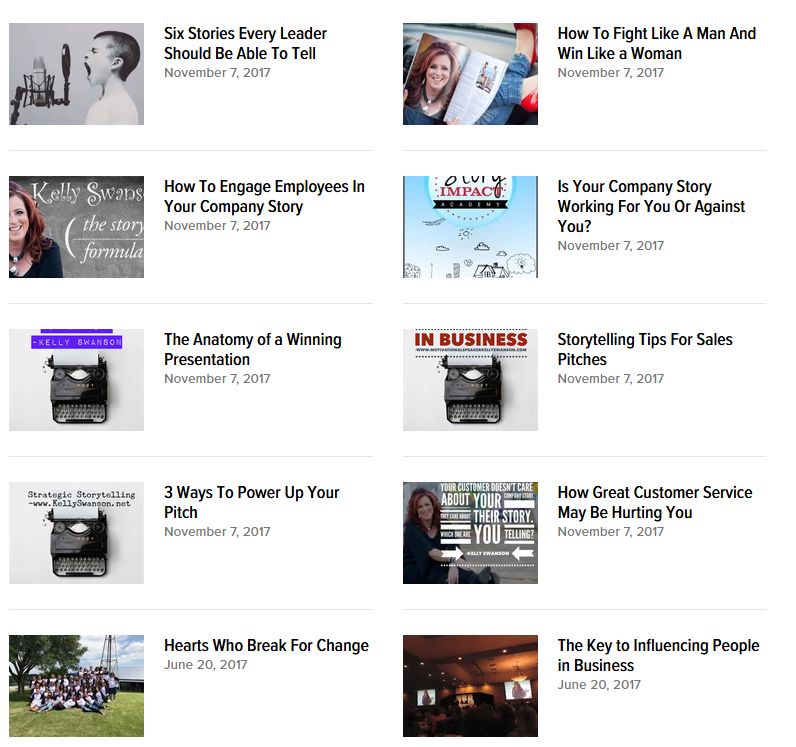This screenshot has width=796, height=747.
Task: Click the date under 'Storytelling Tips For Sales Pitches'
Action: click(x=611, y=379)
